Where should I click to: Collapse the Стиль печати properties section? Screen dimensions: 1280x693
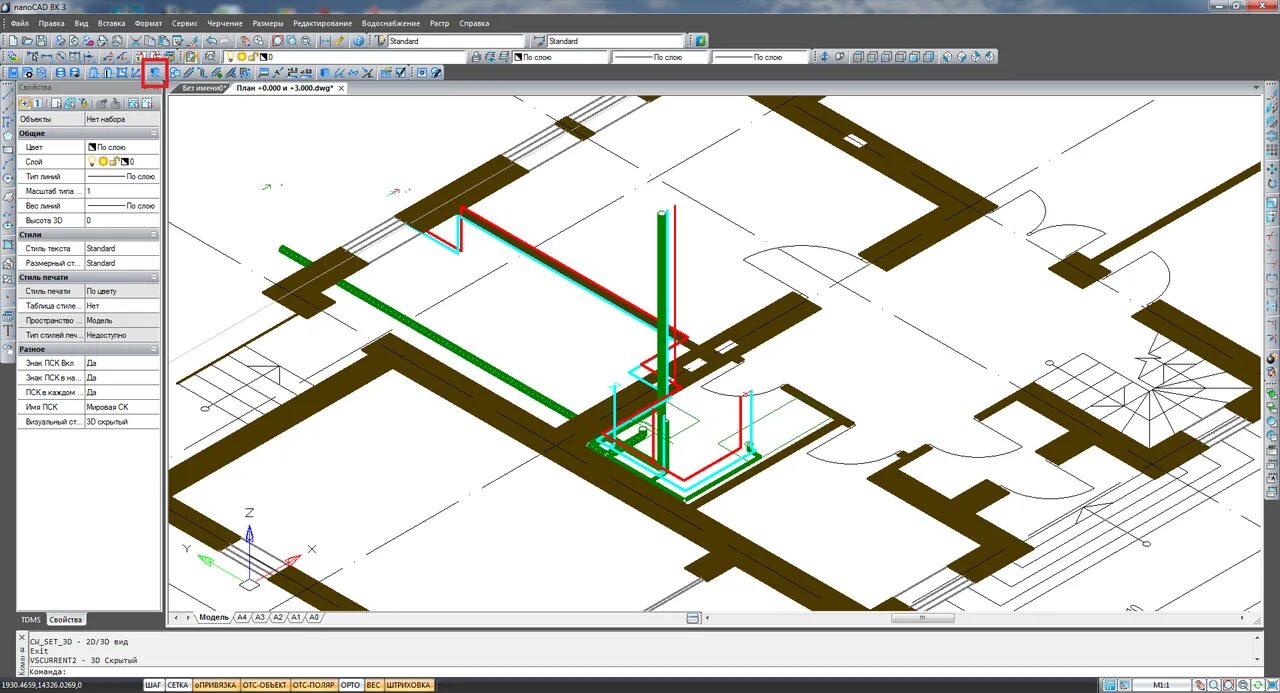154,277
